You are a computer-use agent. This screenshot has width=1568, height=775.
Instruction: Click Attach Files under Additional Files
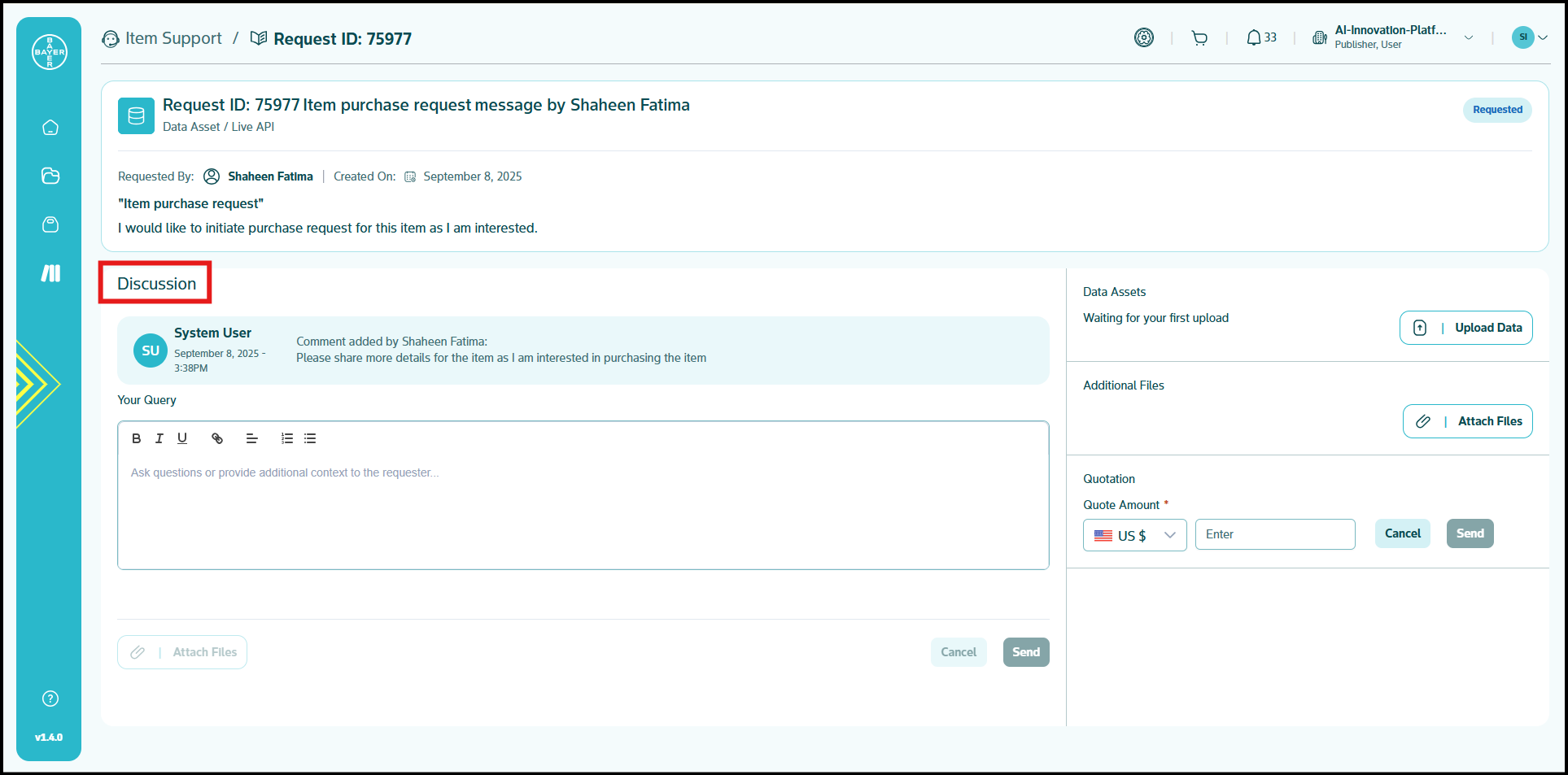1467,421
